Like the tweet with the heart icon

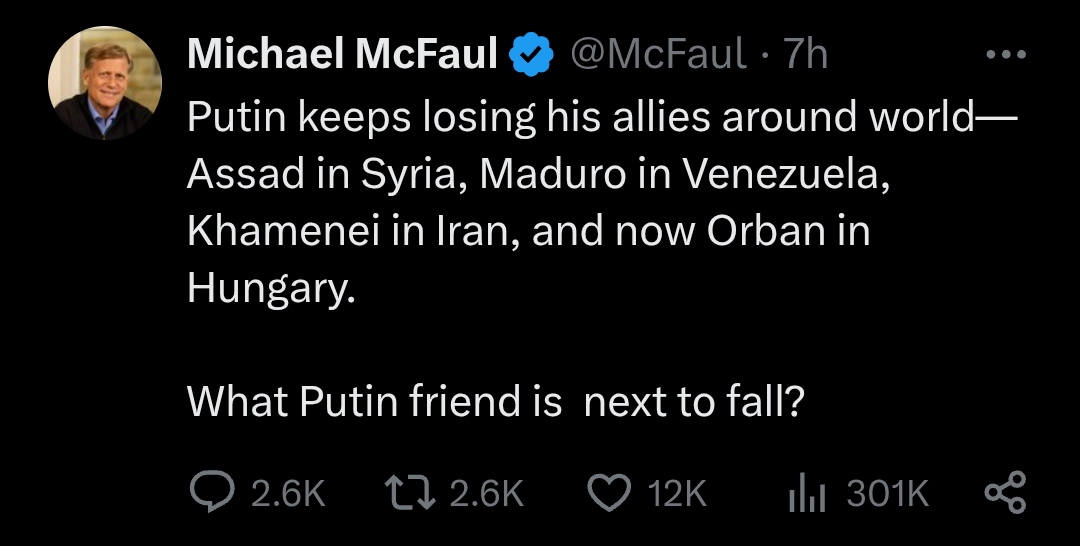(x=609, y=493)
